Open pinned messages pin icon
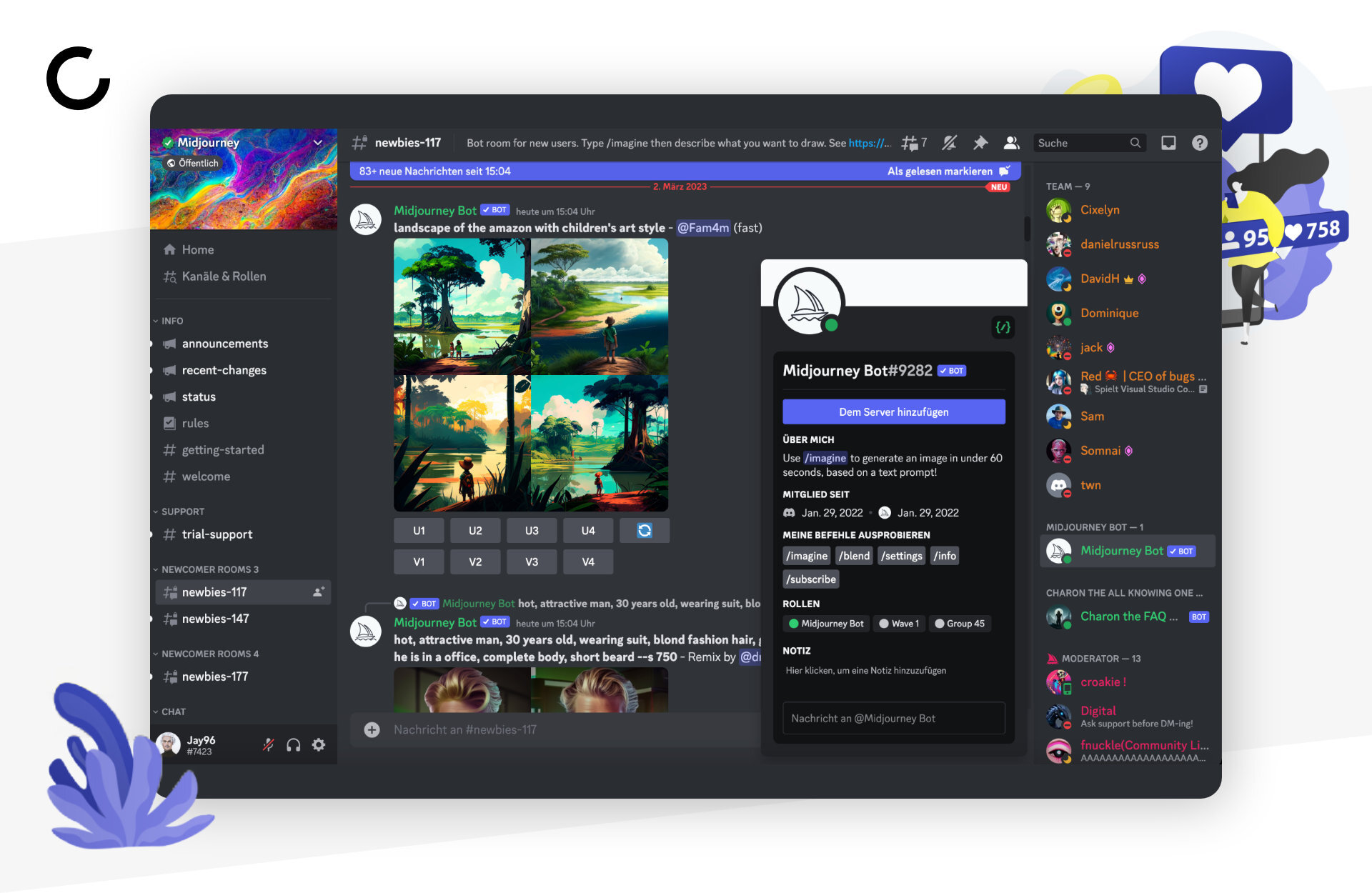Screen dimensions: 1372x893 coord(980,143)
